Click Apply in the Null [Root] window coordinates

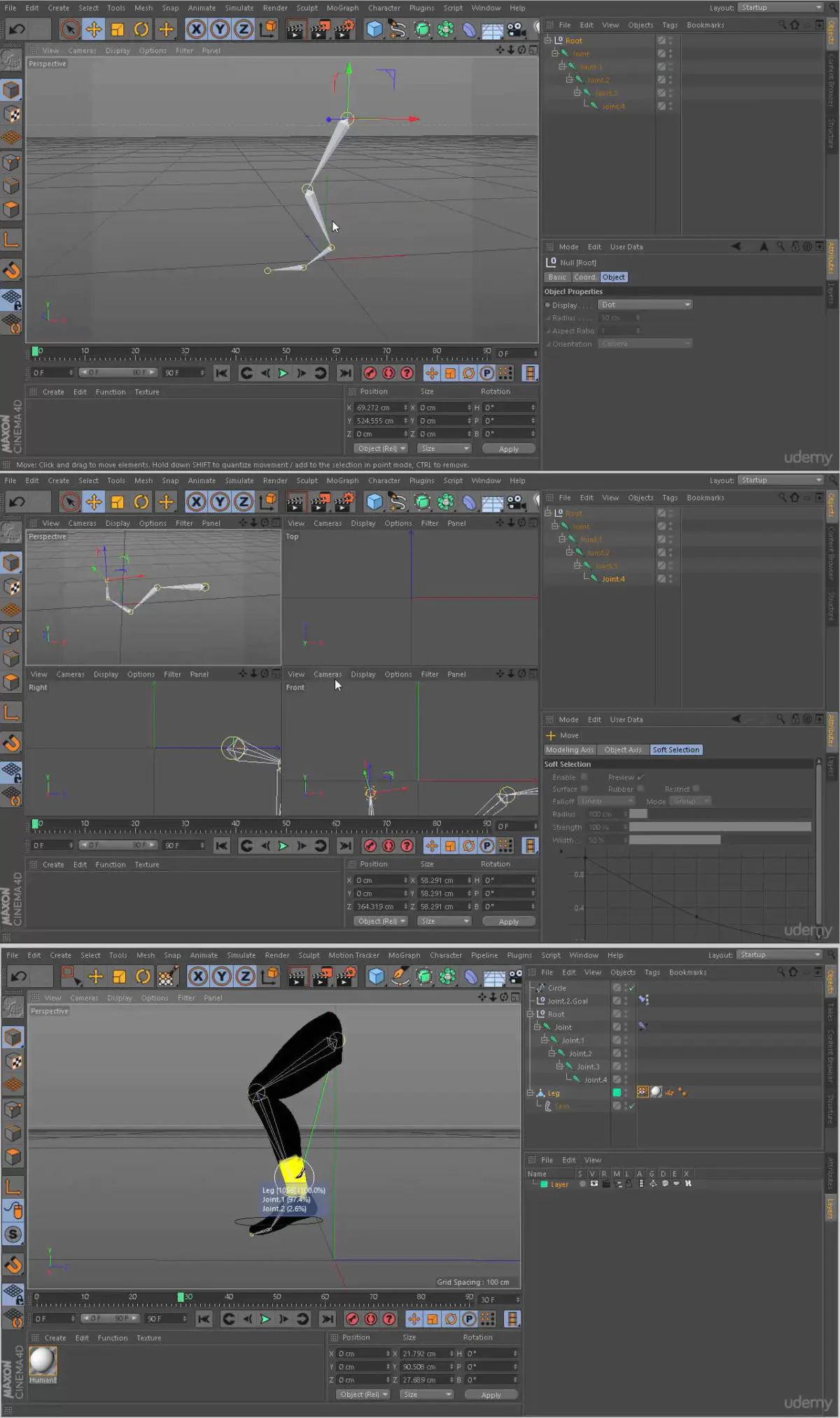pyautogui.click(x=509, y=449)
